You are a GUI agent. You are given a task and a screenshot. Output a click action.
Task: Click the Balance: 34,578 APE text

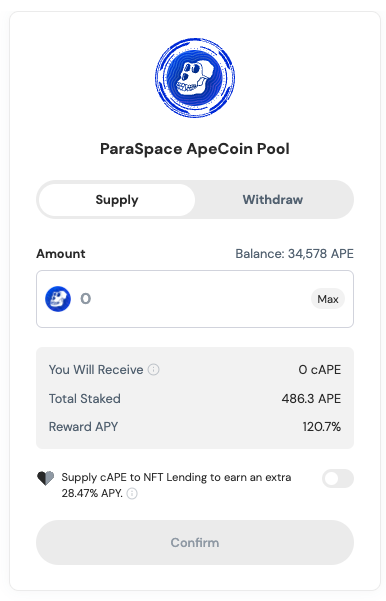point(294,254)
